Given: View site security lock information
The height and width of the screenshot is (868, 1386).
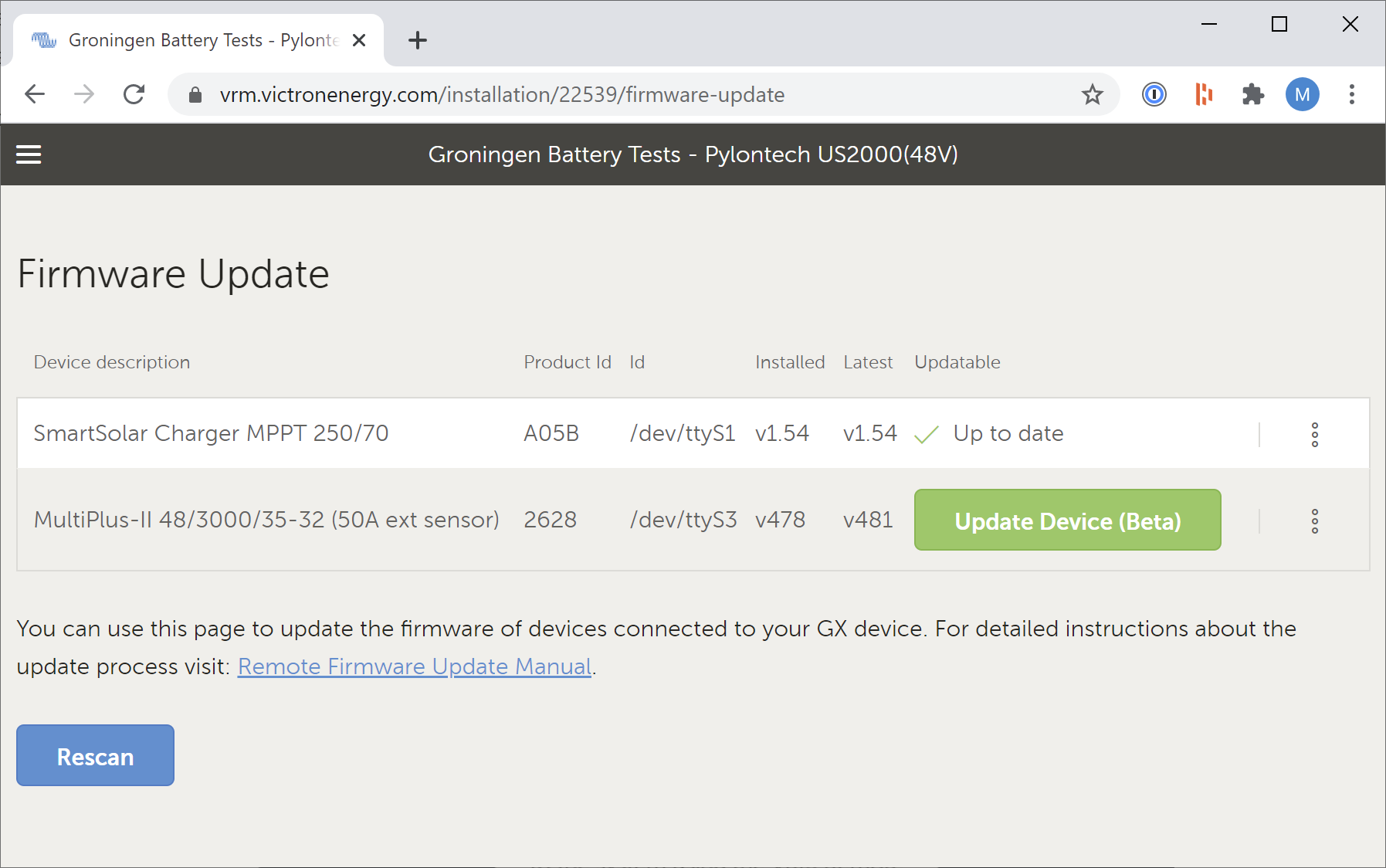Looking at the screenshot, I should tap(195, 94).
